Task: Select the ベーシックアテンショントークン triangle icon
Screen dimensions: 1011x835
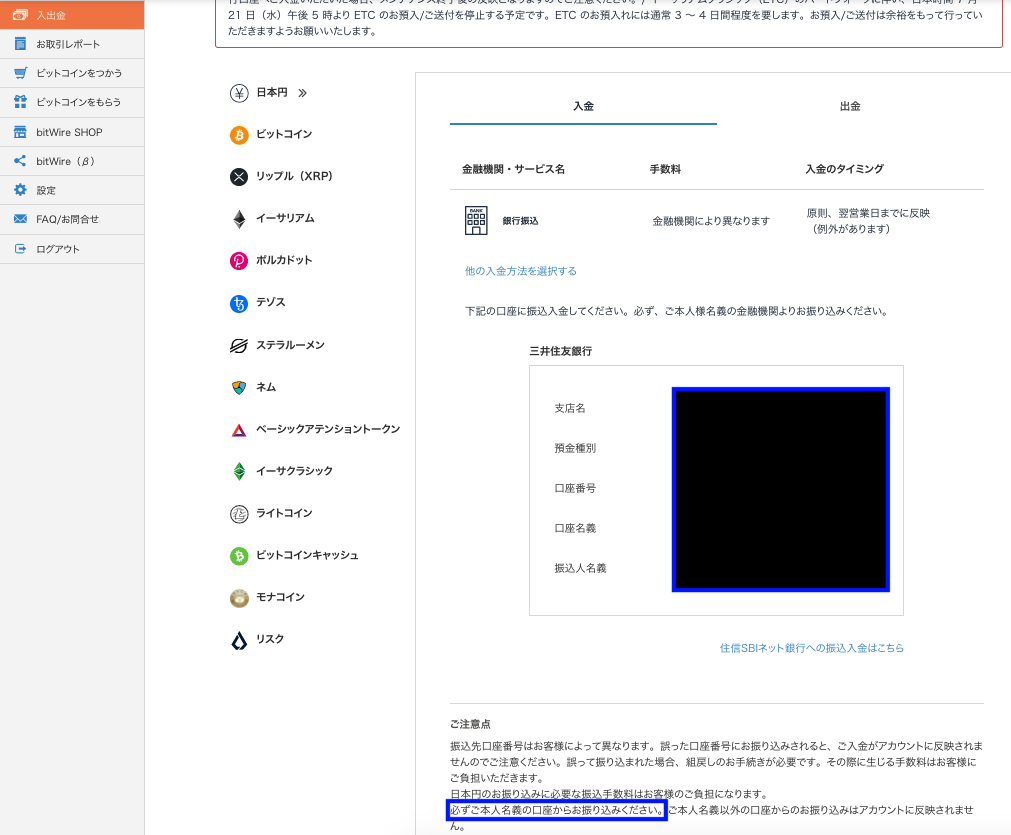Action: click(239, 430)
